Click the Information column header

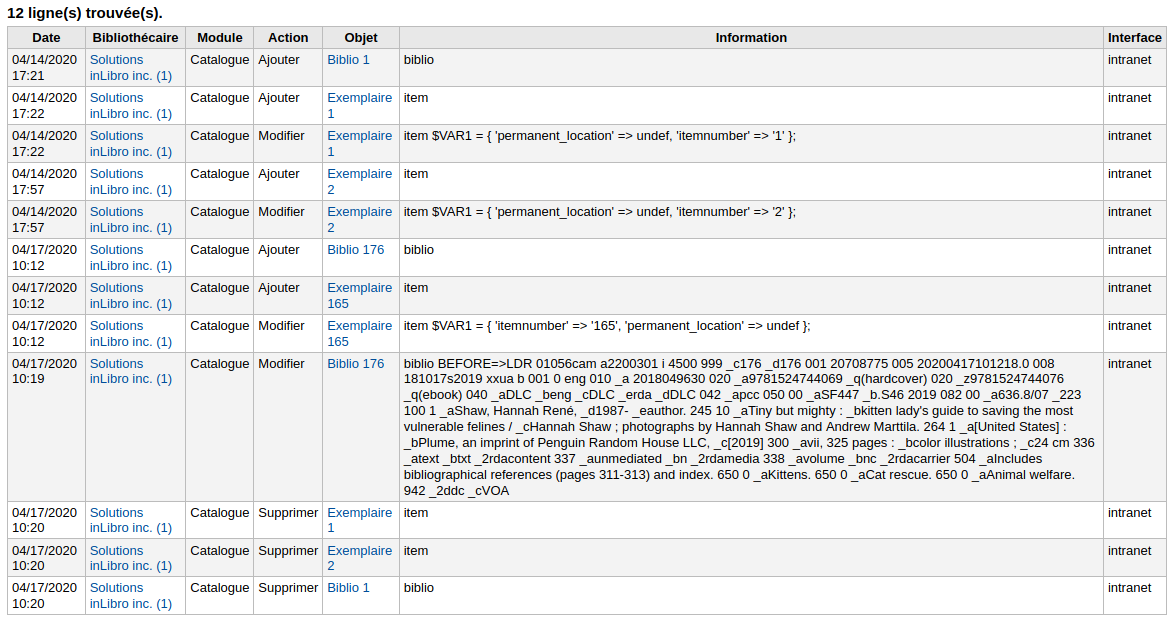tap(751, 38)
